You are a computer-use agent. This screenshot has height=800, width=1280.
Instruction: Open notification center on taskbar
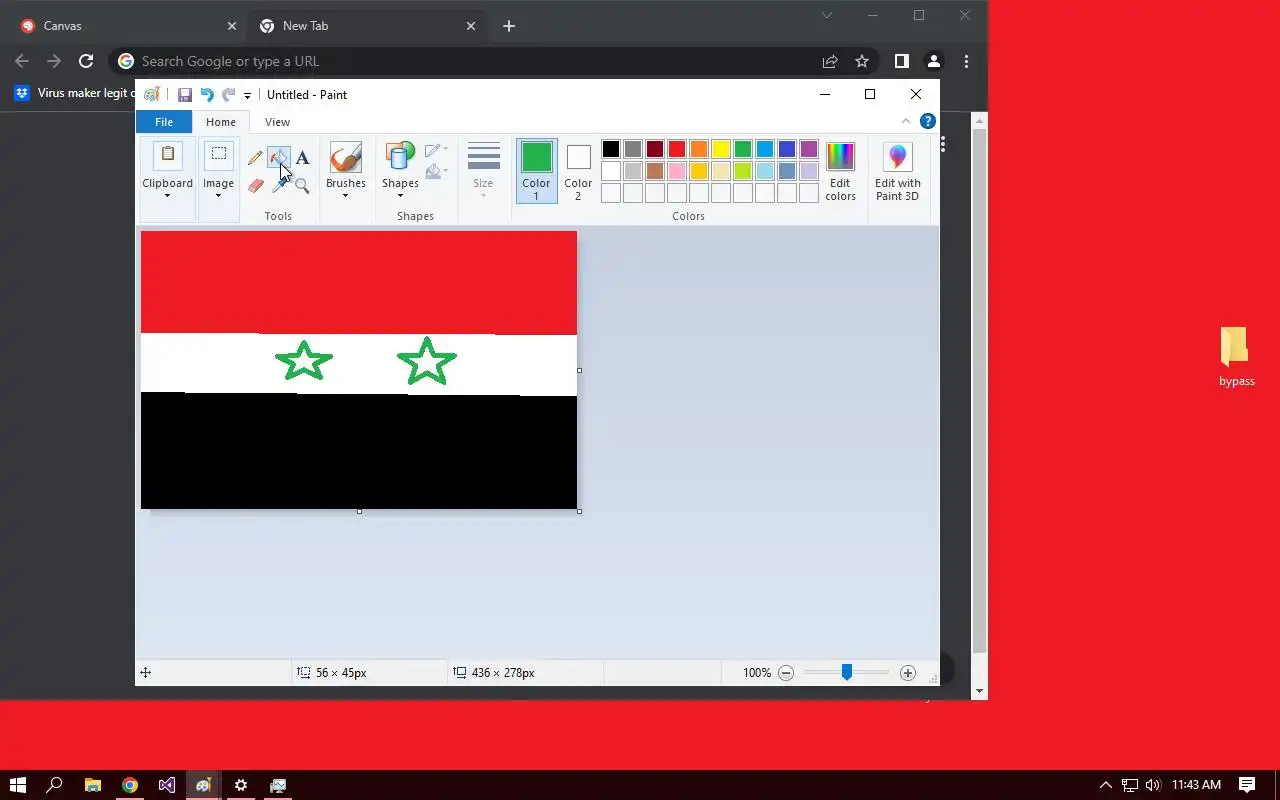click(1247, 785)
